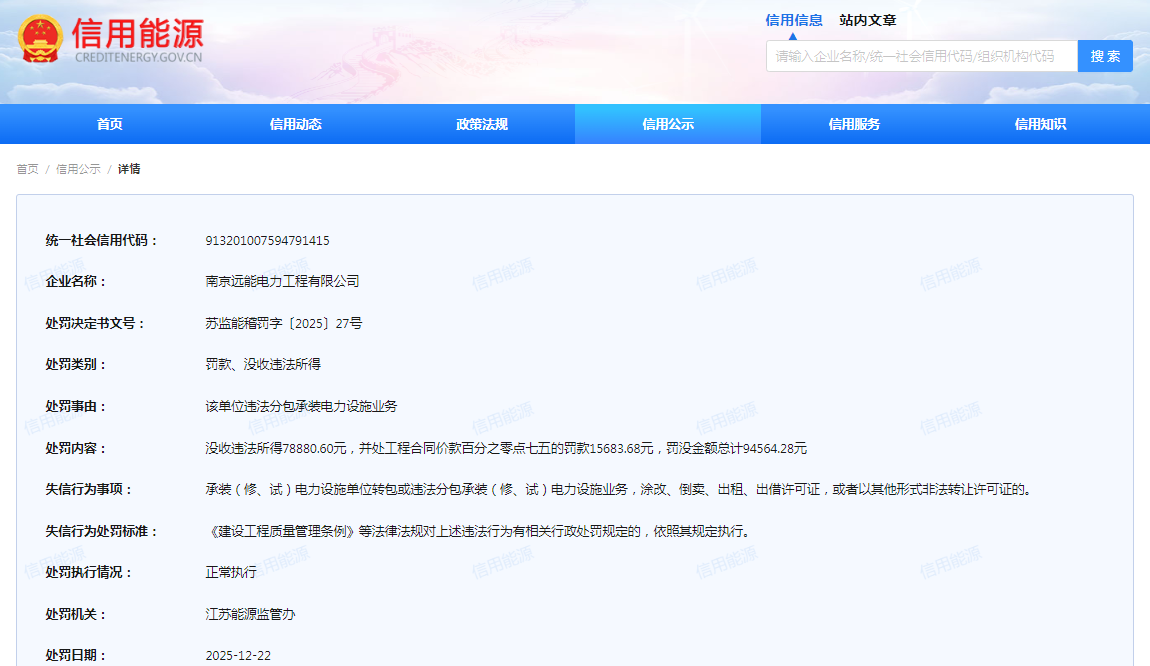Screen dimensions: 1150x666
Task: Click the penalty date 2025-12-22
Action: (238, 656)
